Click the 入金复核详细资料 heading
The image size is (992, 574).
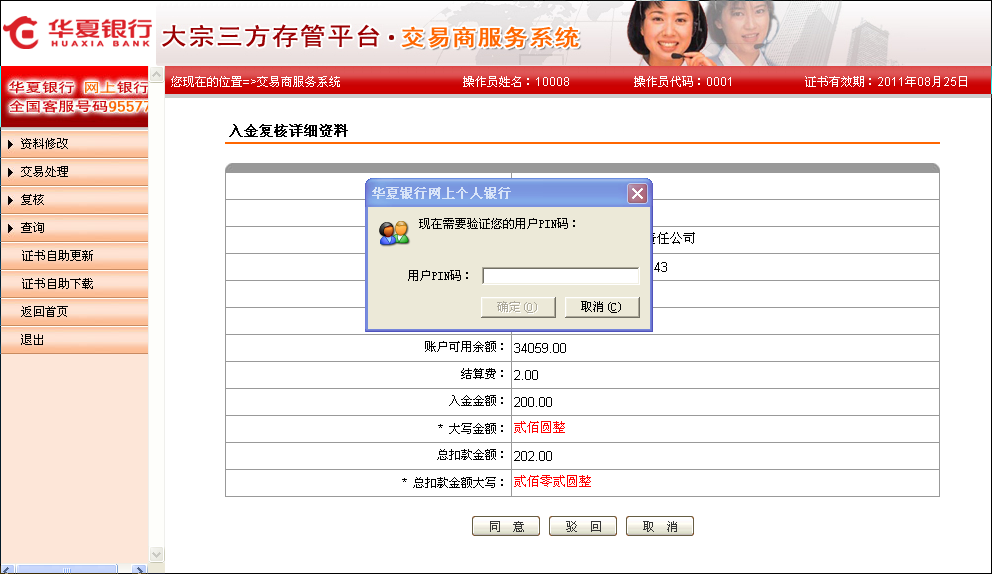click(x=288, y=131)
